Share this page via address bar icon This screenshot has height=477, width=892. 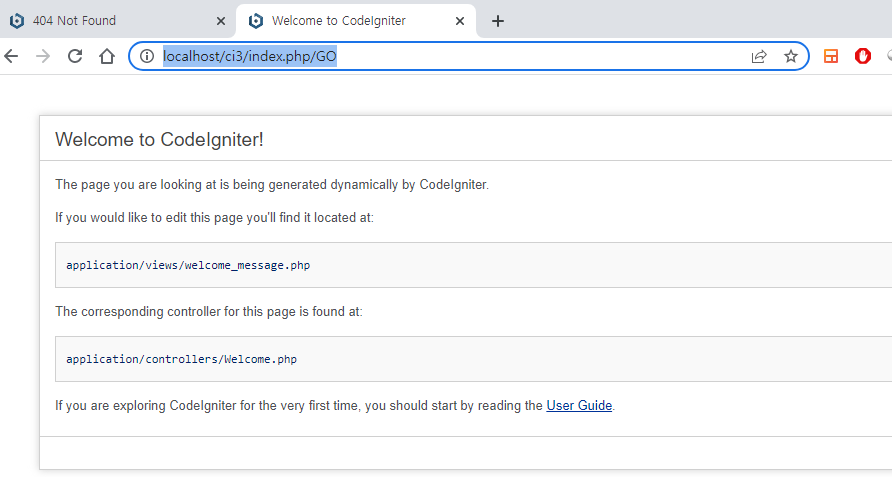759,56
